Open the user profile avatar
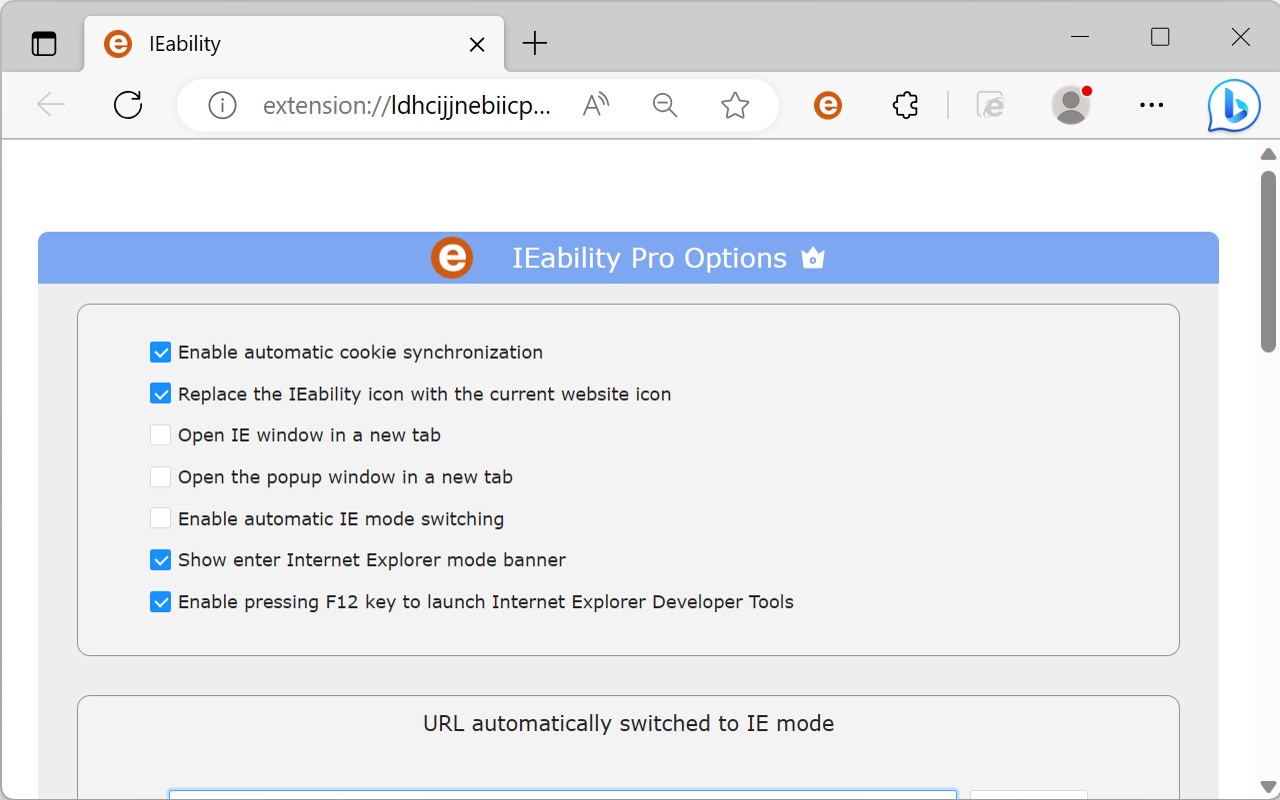Viewport: 1280px width, 800px height. tap(1071, 105)
